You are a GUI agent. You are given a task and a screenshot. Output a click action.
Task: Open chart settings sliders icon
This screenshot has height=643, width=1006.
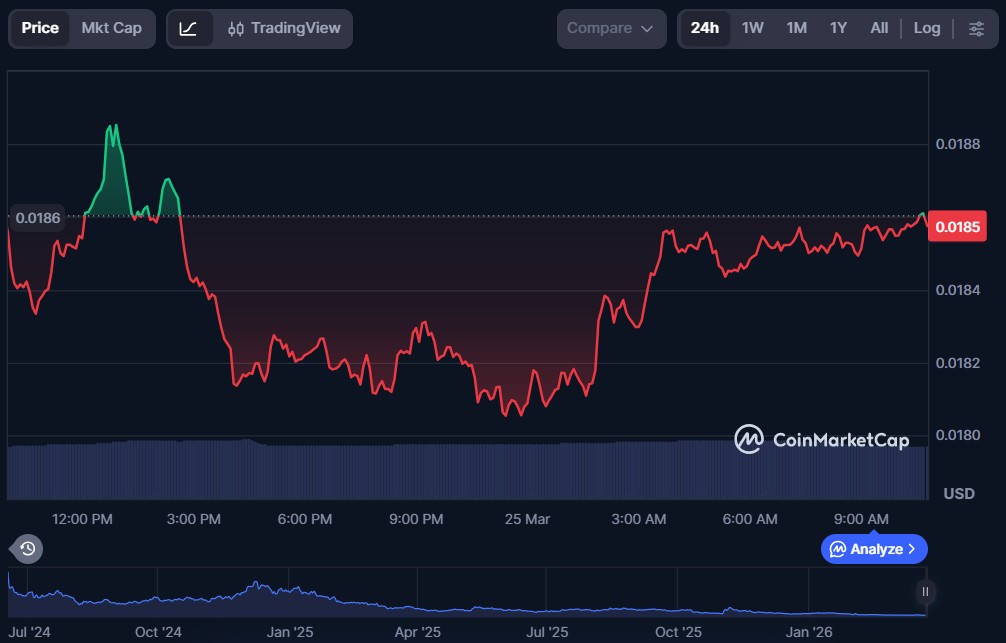pyautogui.click(x=976, y=28)
